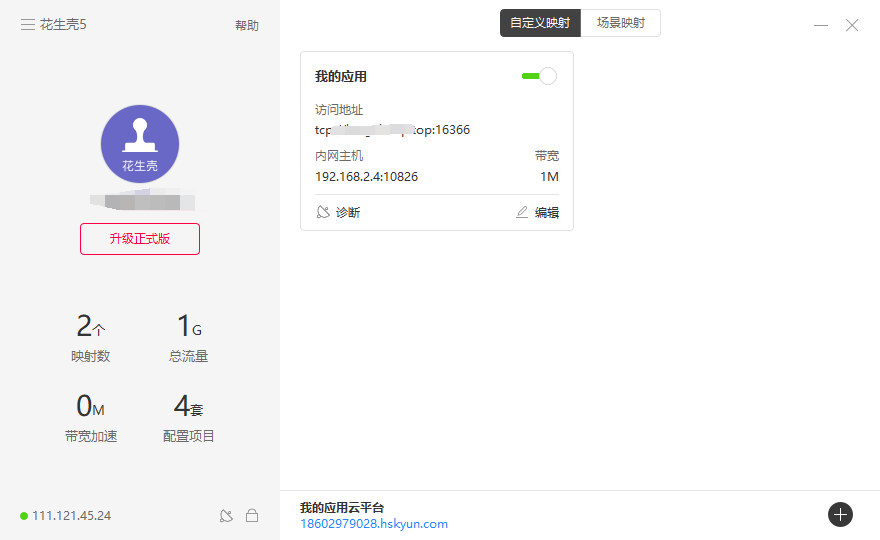Click the 我的应用 card title
This screenshot has height=540, width=880.
pos(341,76)
